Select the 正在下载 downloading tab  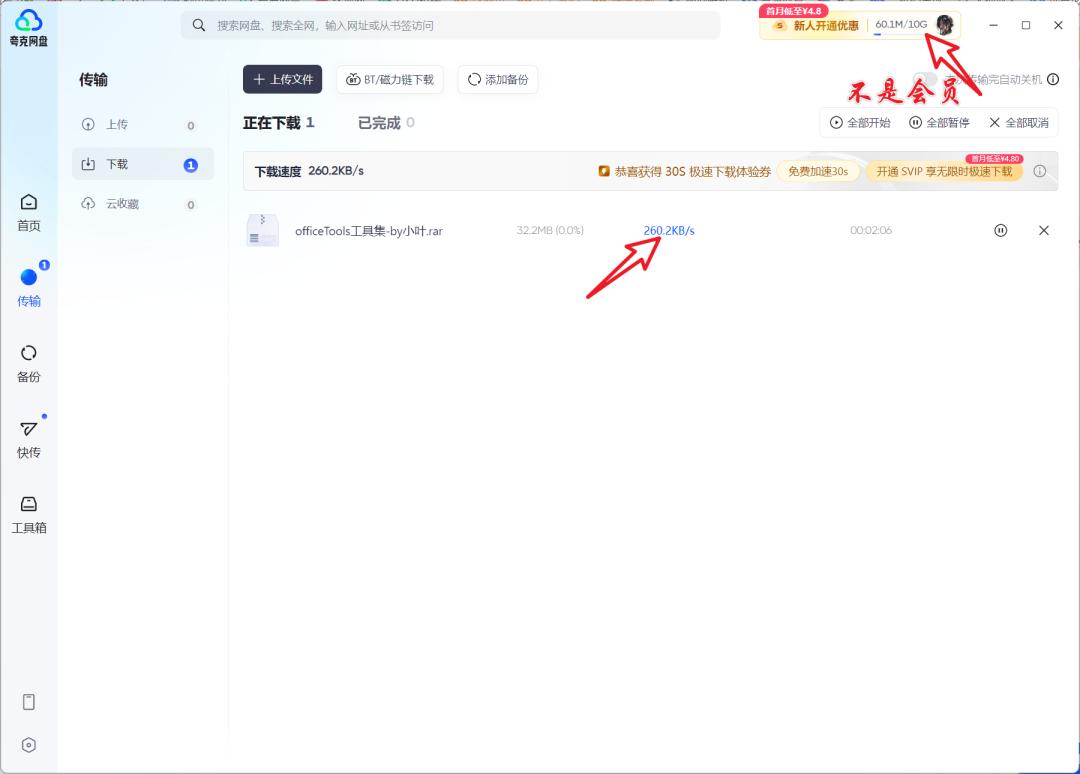(x=274, y=122)
